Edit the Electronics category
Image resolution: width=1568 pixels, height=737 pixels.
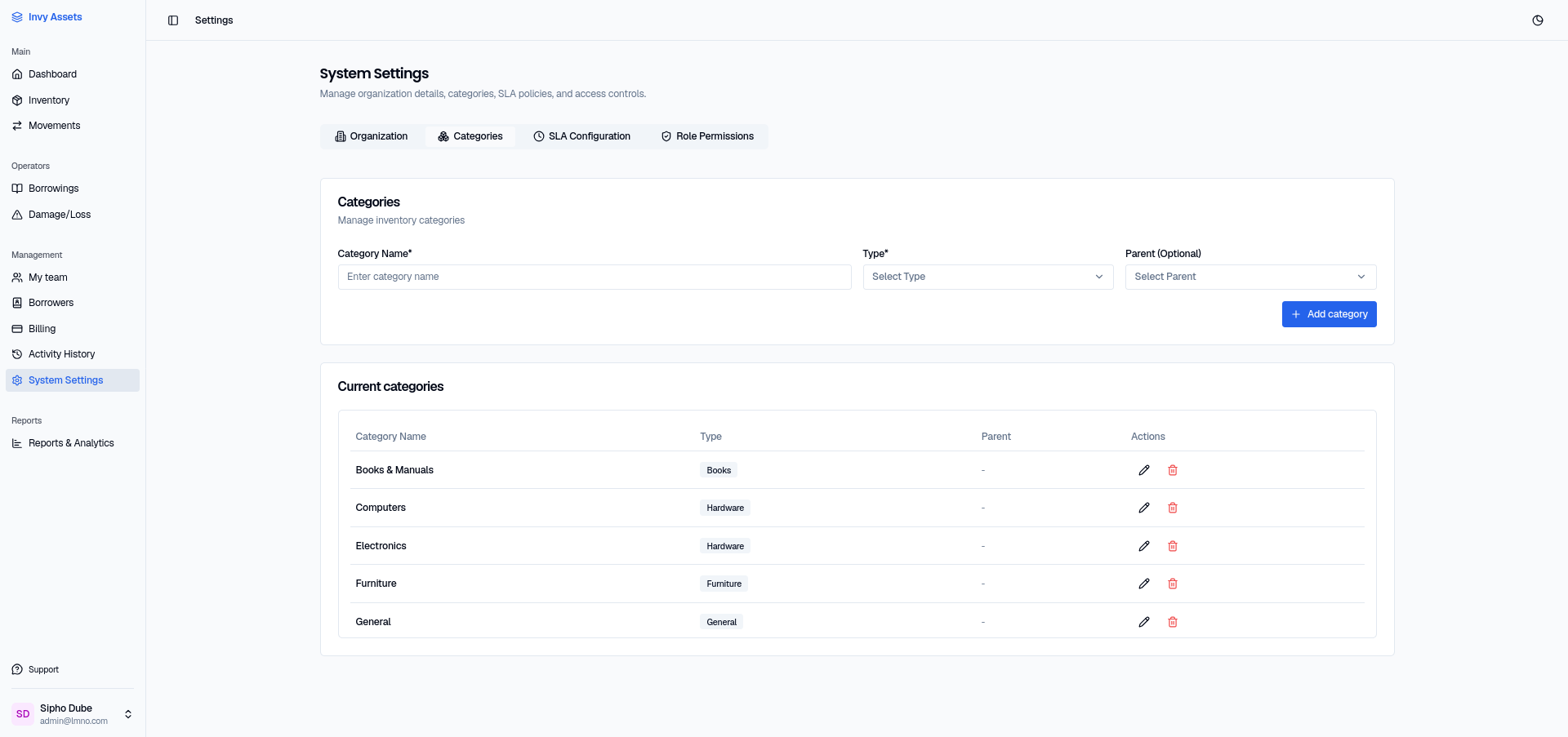[x=1144, y=546]
